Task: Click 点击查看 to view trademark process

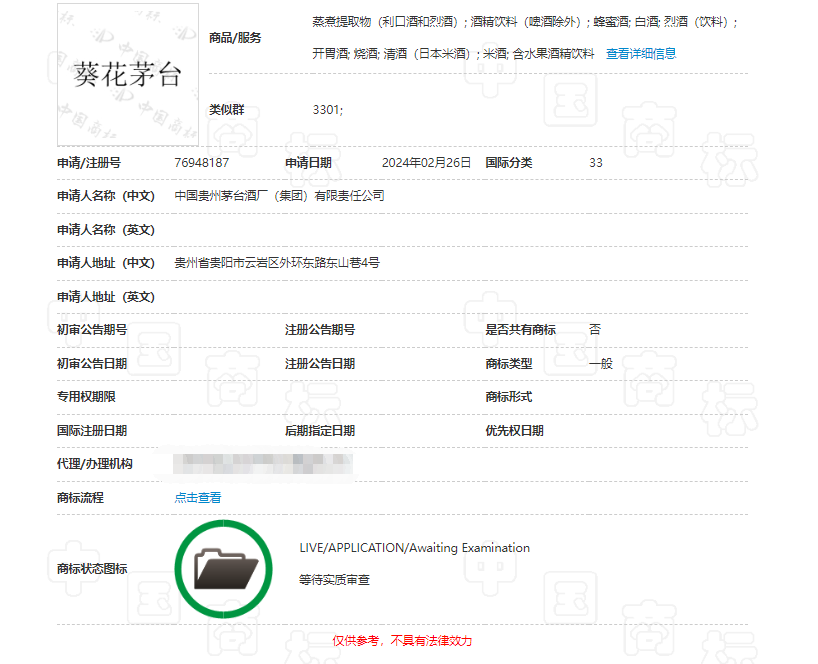Action: click(x=198, y=498)
